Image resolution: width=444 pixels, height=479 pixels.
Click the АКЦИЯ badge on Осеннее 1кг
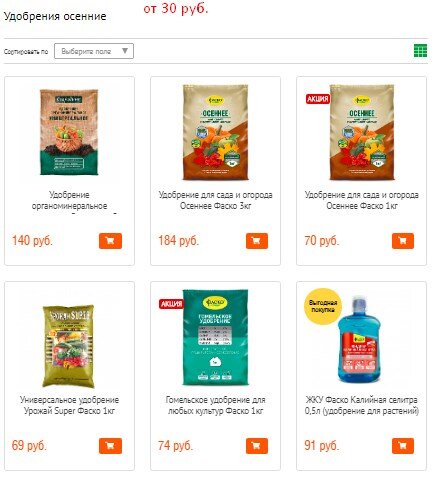pos(318,99)
